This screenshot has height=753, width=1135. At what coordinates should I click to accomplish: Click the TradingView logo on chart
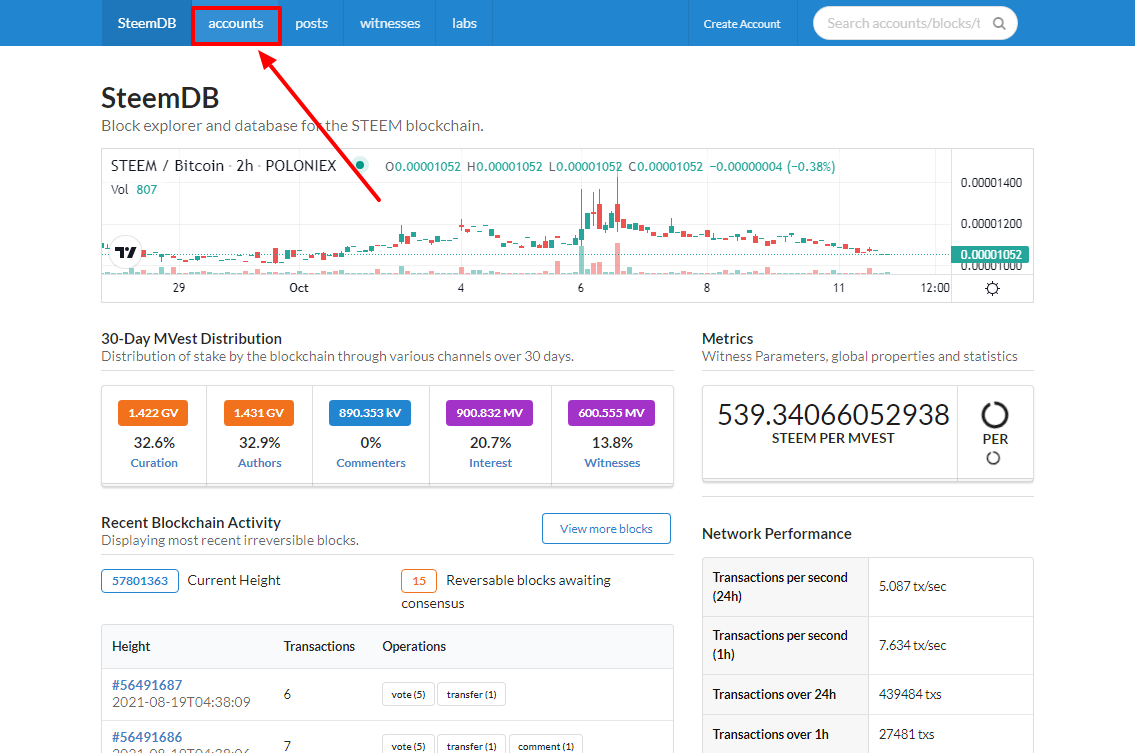coord(126,252)
